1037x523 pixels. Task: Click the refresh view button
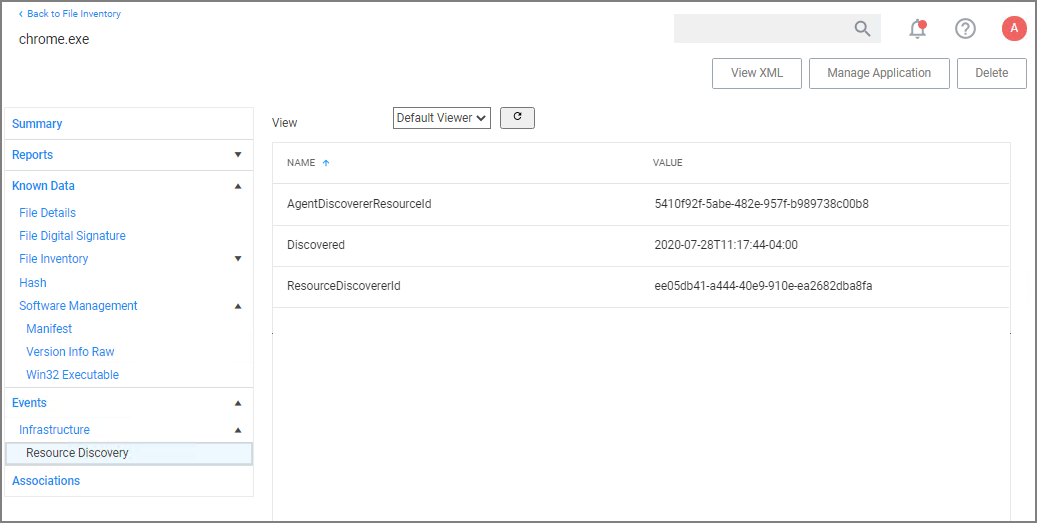(x=517, y=118)
